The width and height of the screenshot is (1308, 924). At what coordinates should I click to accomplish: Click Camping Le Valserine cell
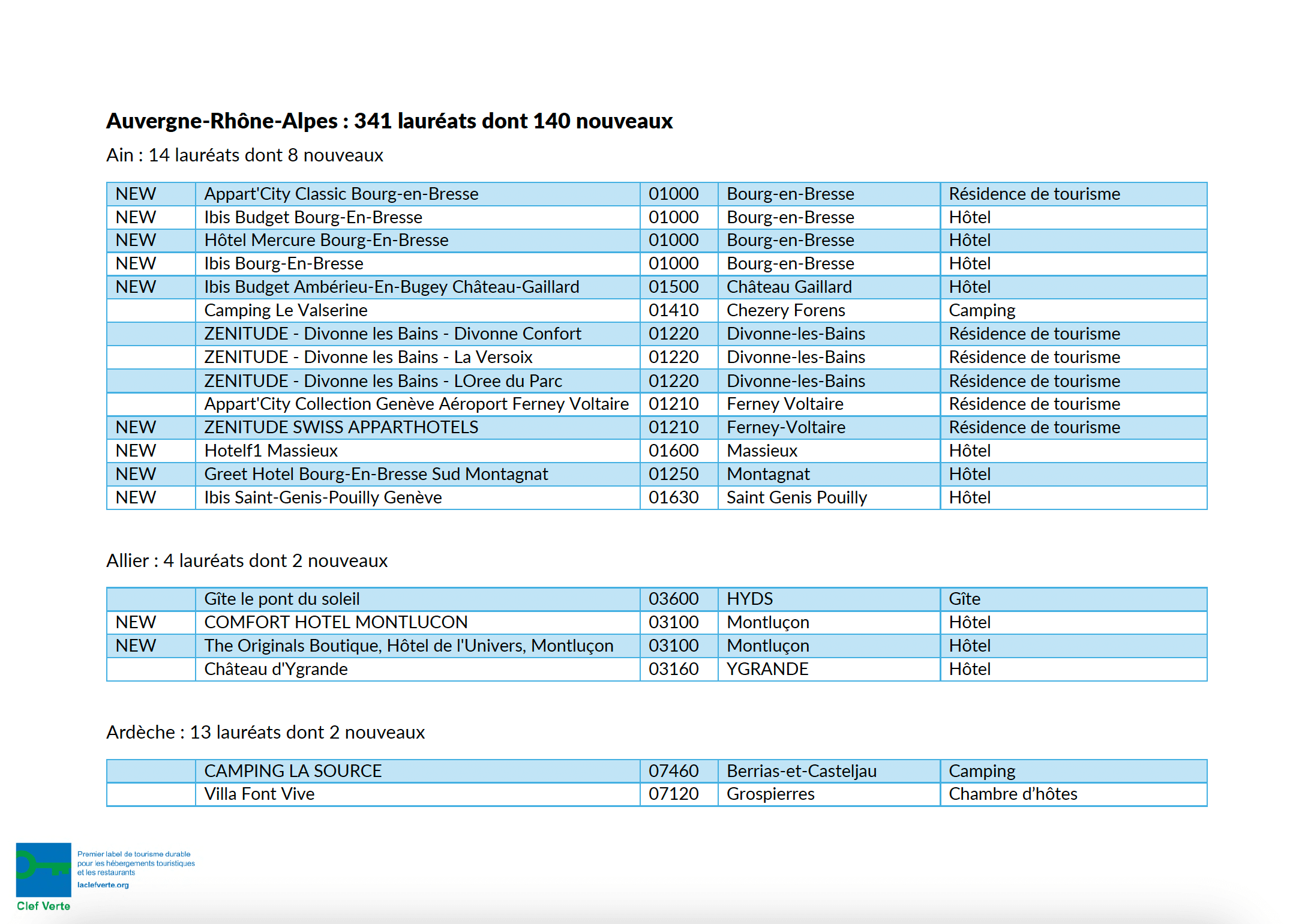point(418,311)
